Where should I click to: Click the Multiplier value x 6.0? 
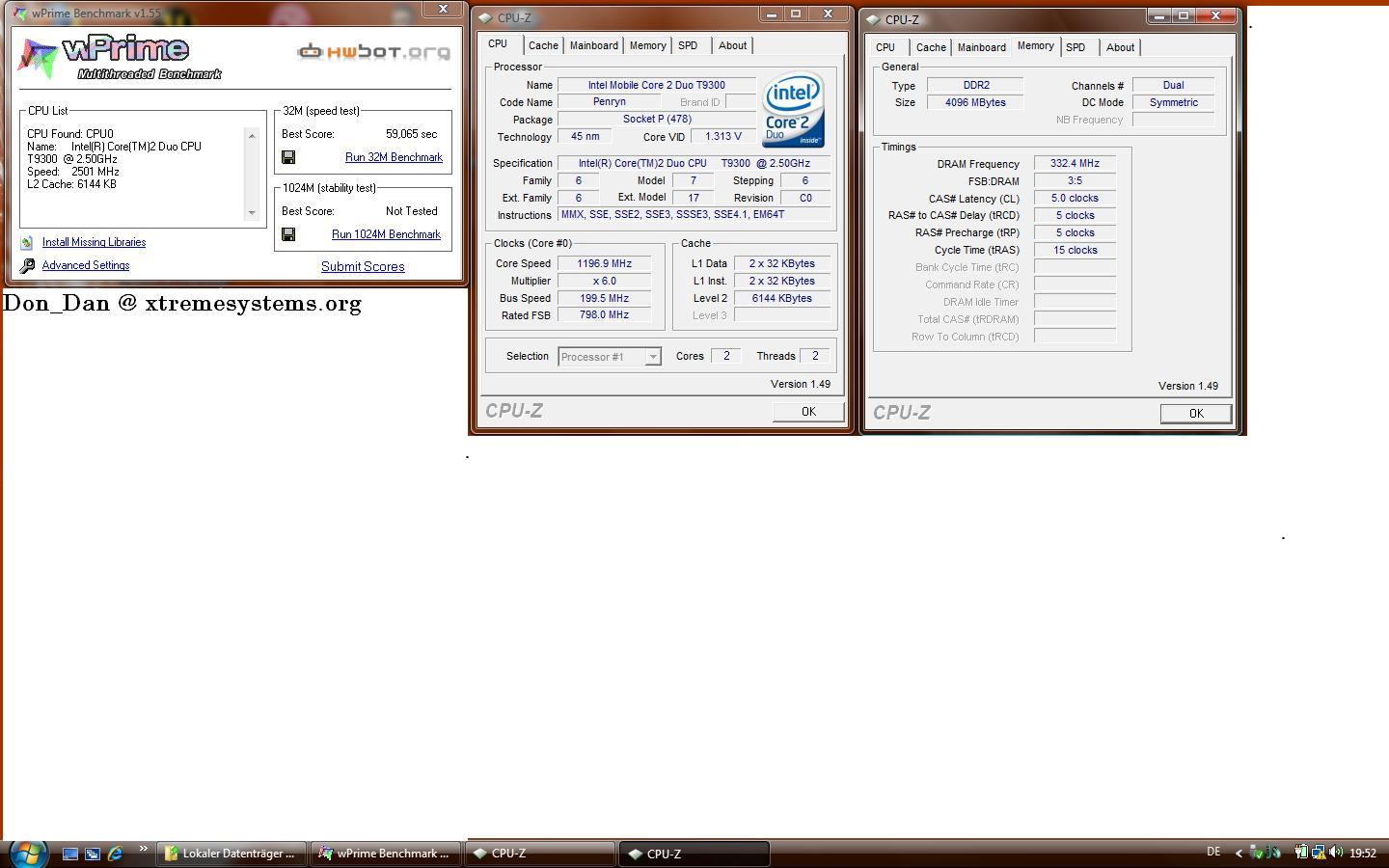click(604, 281)
